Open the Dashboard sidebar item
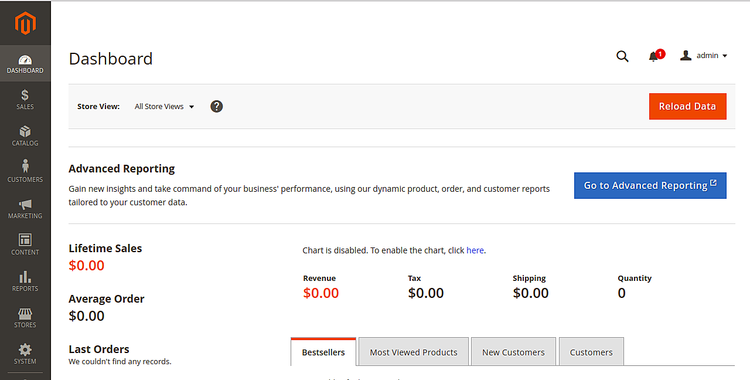The width and height of the screenshot is (750, 380). [x=25, y=64]
